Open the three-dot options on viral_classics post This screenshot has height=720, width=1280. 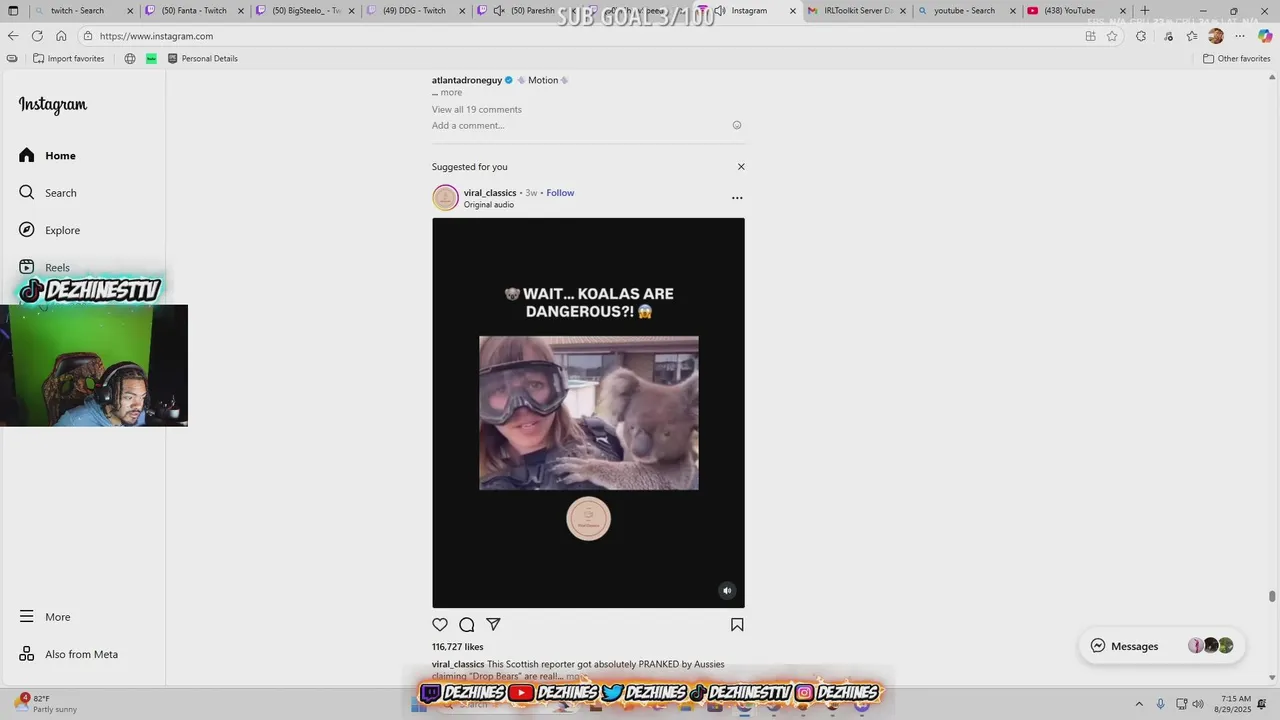click(x=737, y=198)
